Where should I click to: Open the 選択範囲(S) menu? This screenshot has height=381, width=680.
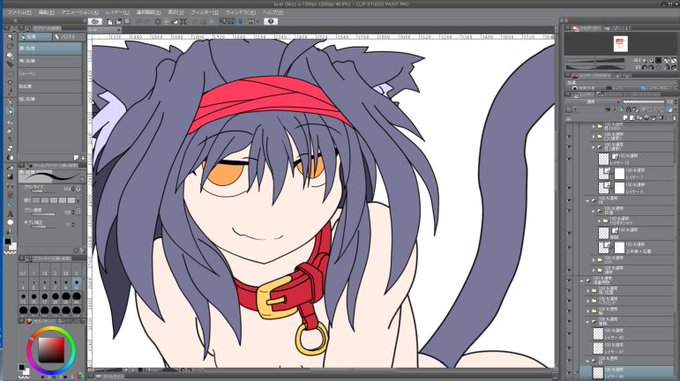(x=148, y=13)
